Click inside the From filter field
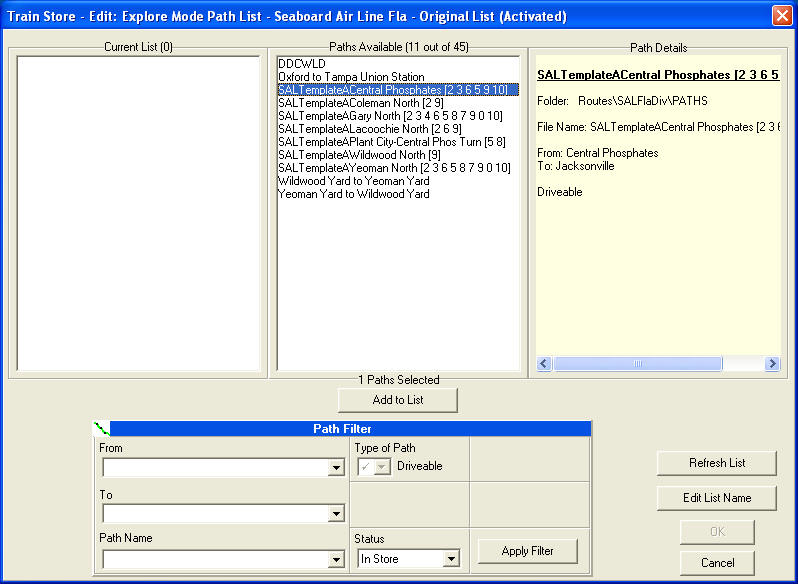Screen dimensions: 798x584 216,468
